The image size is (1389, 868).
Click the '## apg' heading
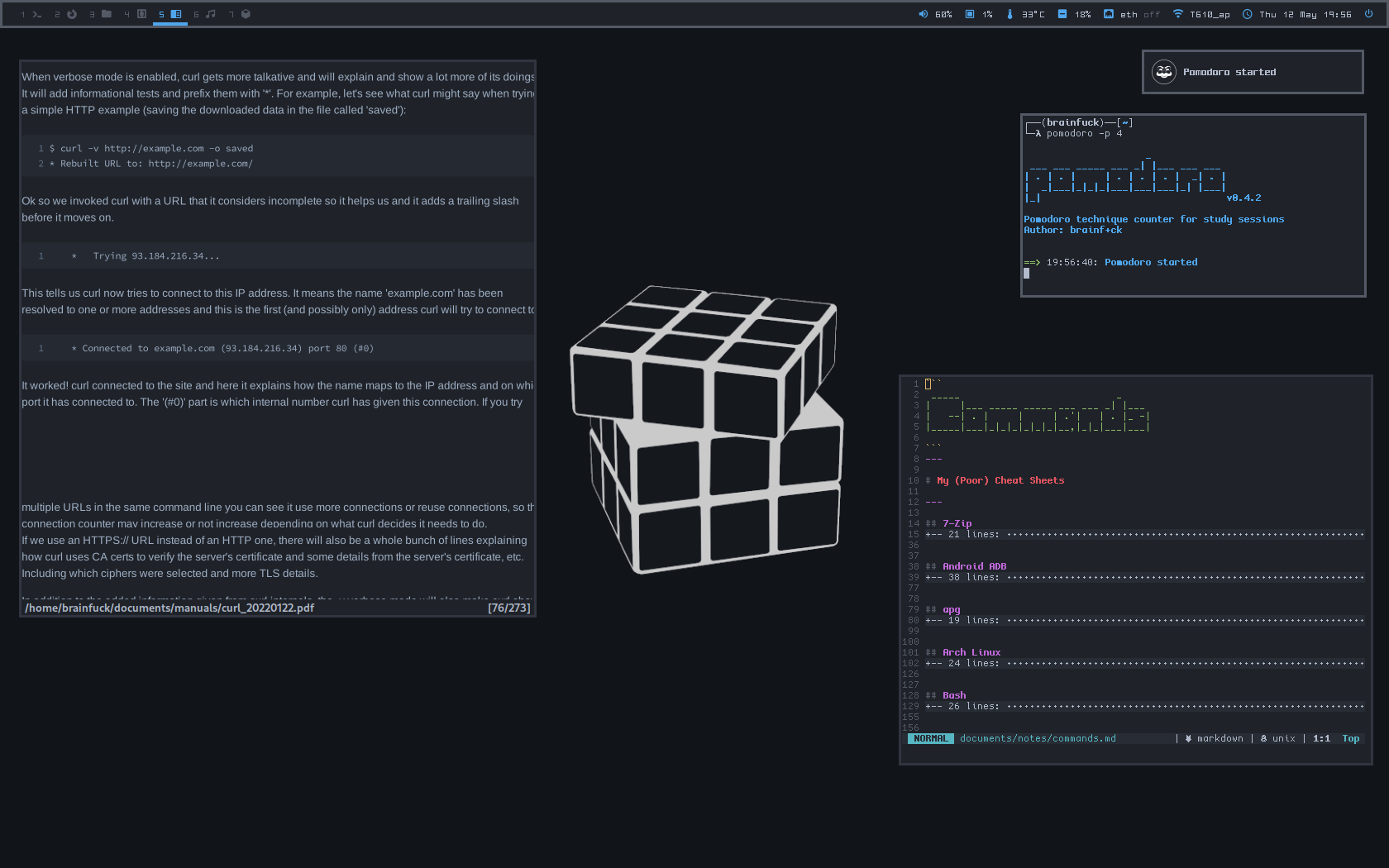(x=943, y=610)
